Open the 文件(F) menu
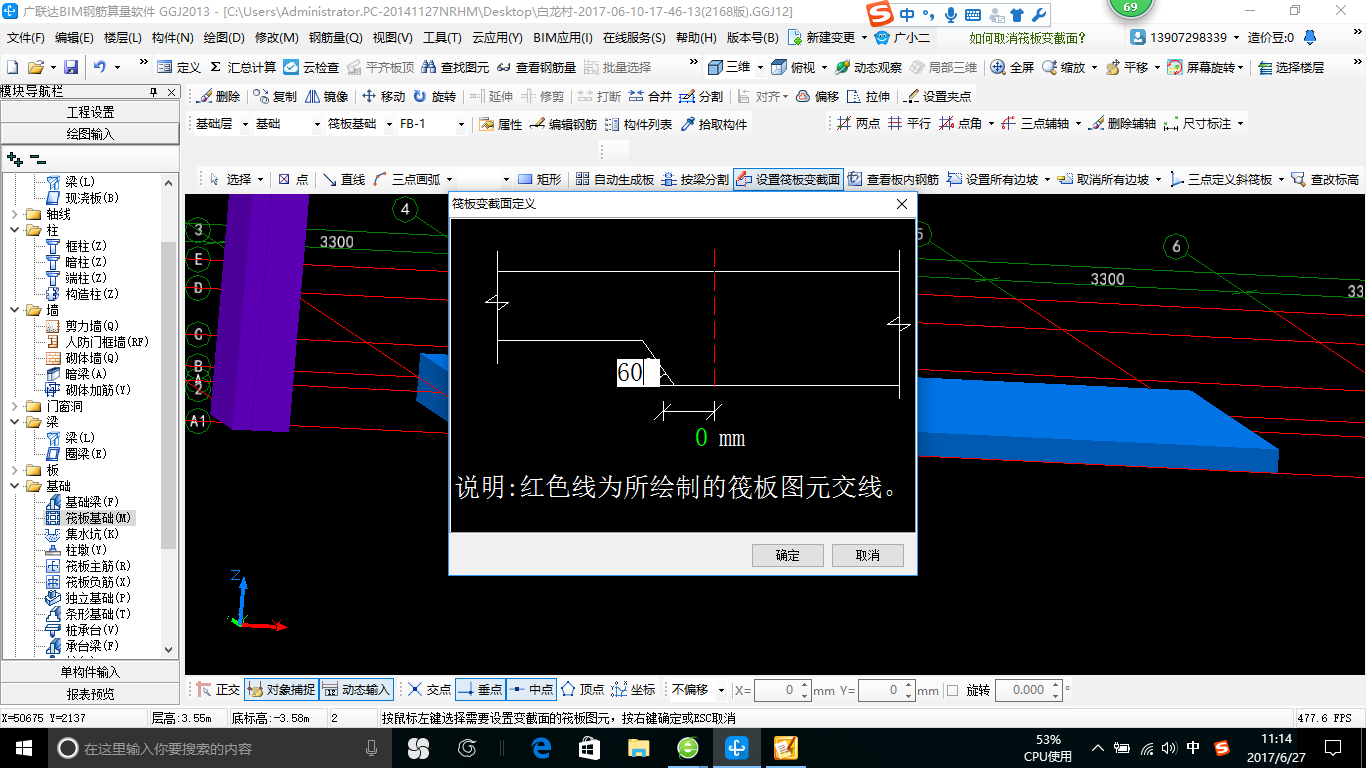1366x768 pixels. coord(26,38)
